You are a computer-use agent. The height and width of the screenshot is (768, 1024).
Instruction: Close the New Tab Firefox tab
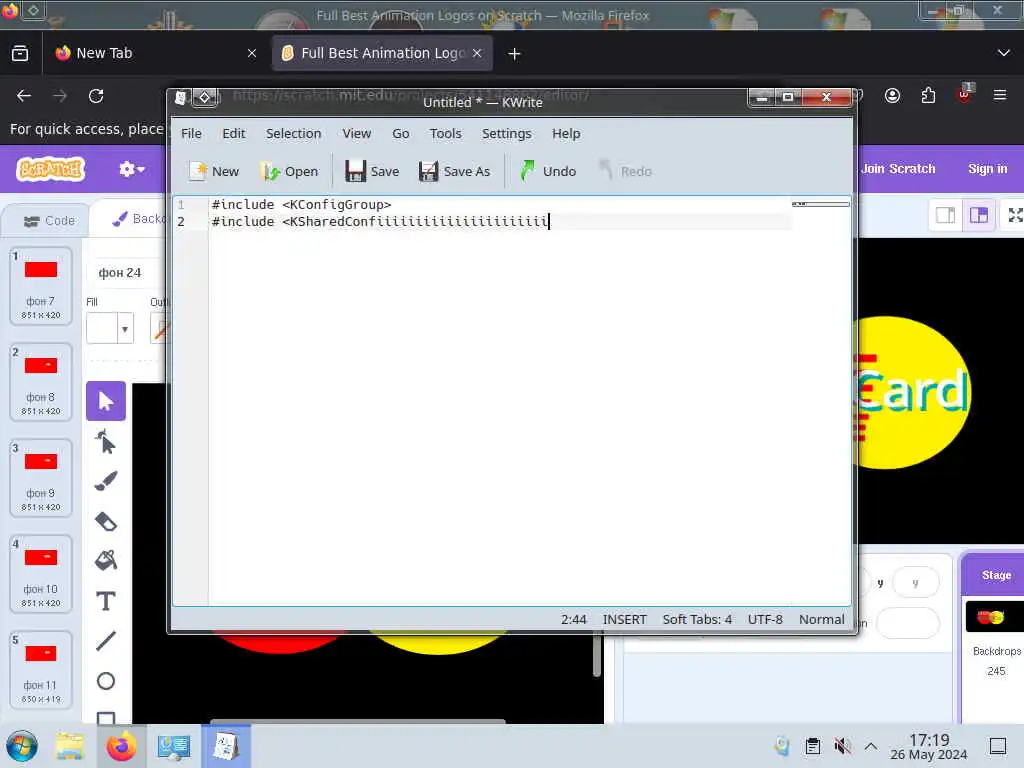click(252, 53)
